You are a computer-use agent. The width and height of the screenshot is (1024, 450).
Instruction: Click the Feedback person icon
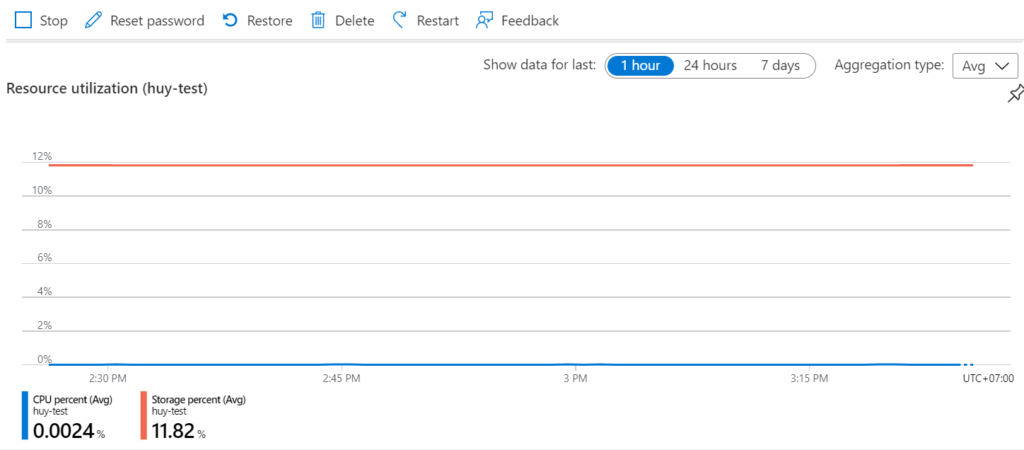point(484,20)
